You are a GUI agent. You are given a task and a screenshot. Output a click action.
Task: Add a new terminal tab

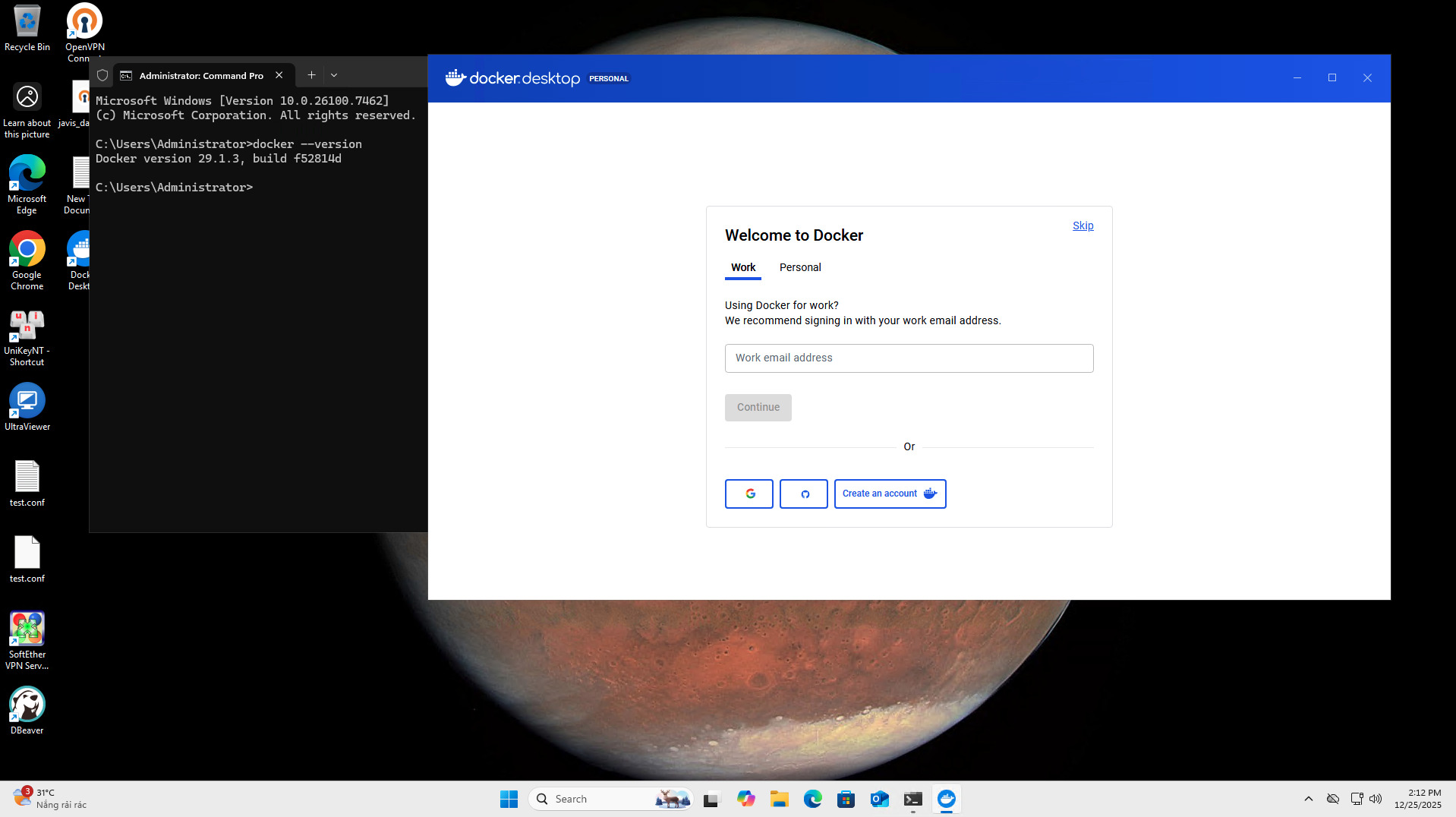click(x=311, y=75)
